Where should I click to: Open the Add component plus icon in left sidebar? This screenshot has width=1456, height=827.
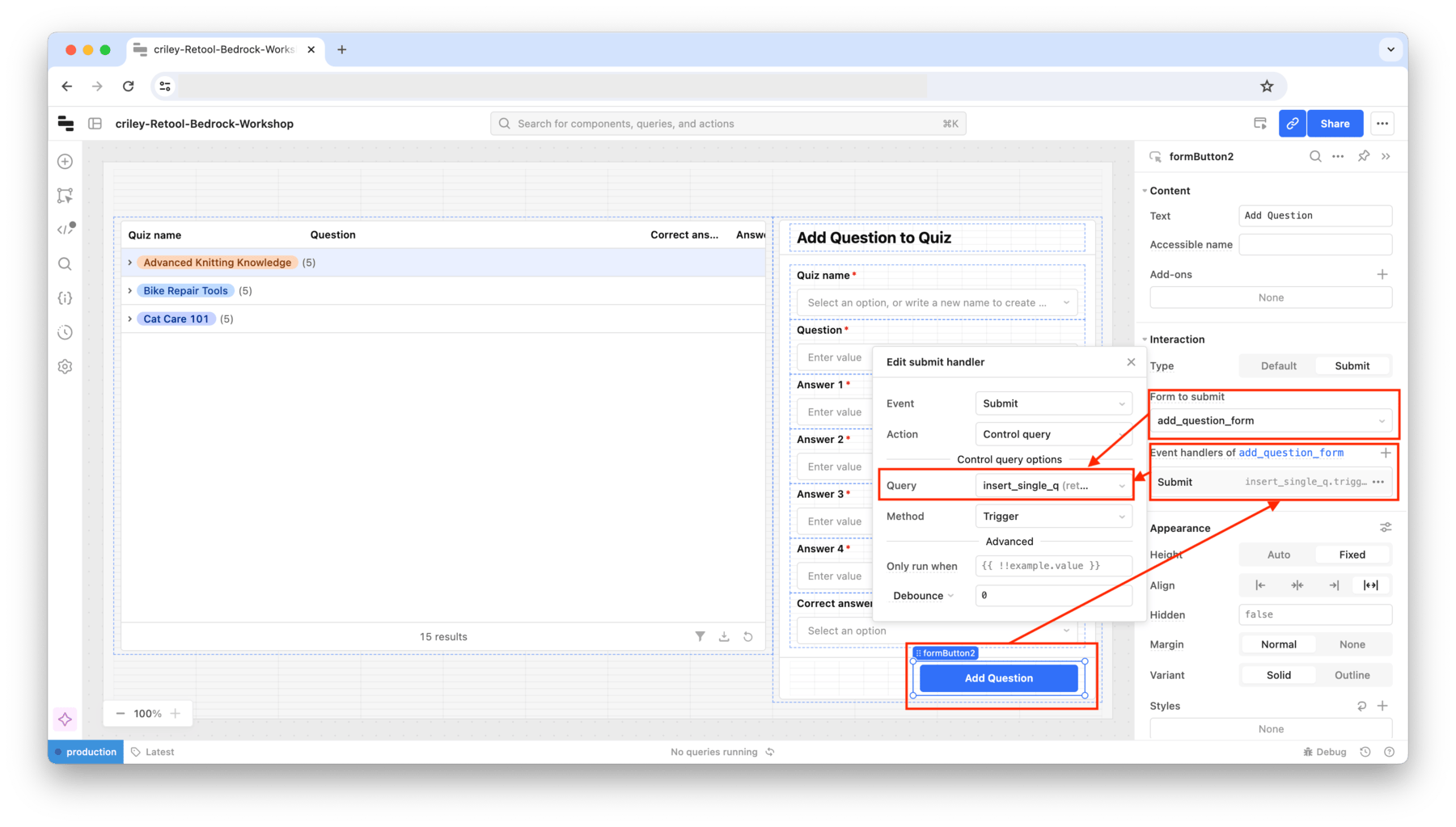[66, 162]
